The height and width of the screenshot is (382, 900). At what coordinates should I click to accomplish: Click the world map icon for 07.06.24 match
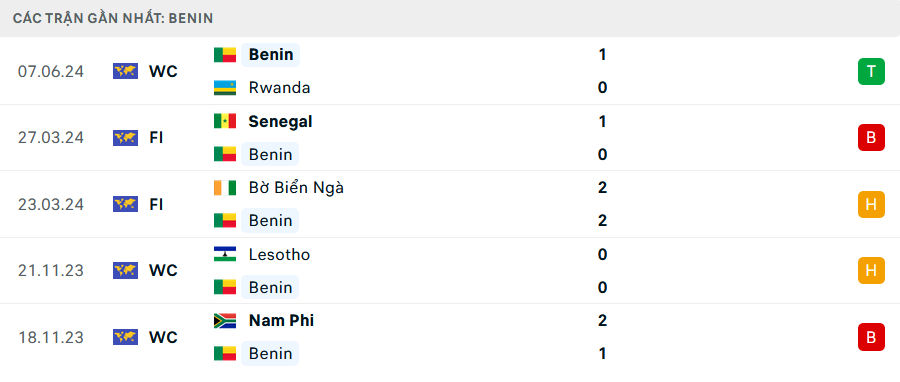125,71
